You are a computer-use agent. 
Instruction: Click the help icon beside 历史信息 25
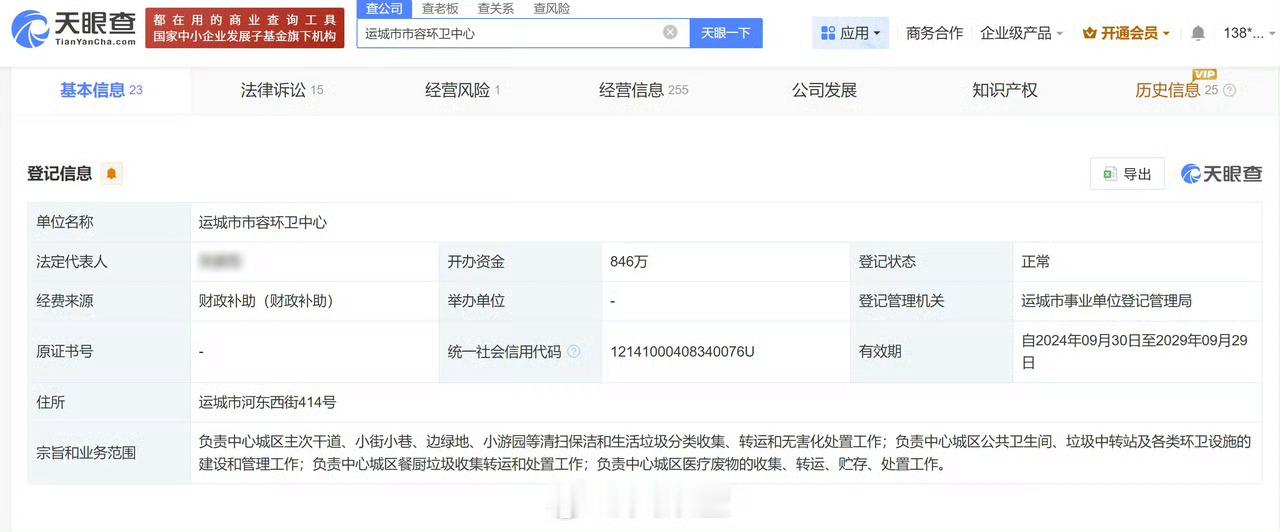pyautogui.click(x=1229, y=91)
